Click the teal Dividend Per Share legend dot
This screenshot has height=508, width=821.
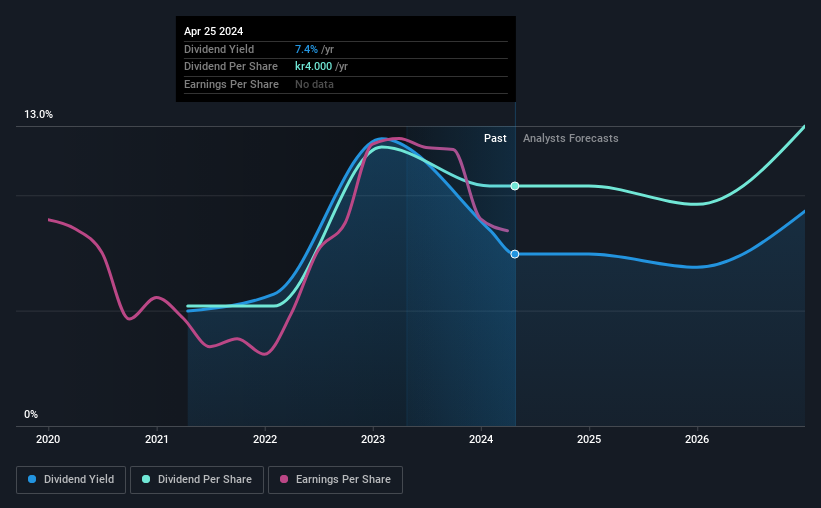click(146, 479)
